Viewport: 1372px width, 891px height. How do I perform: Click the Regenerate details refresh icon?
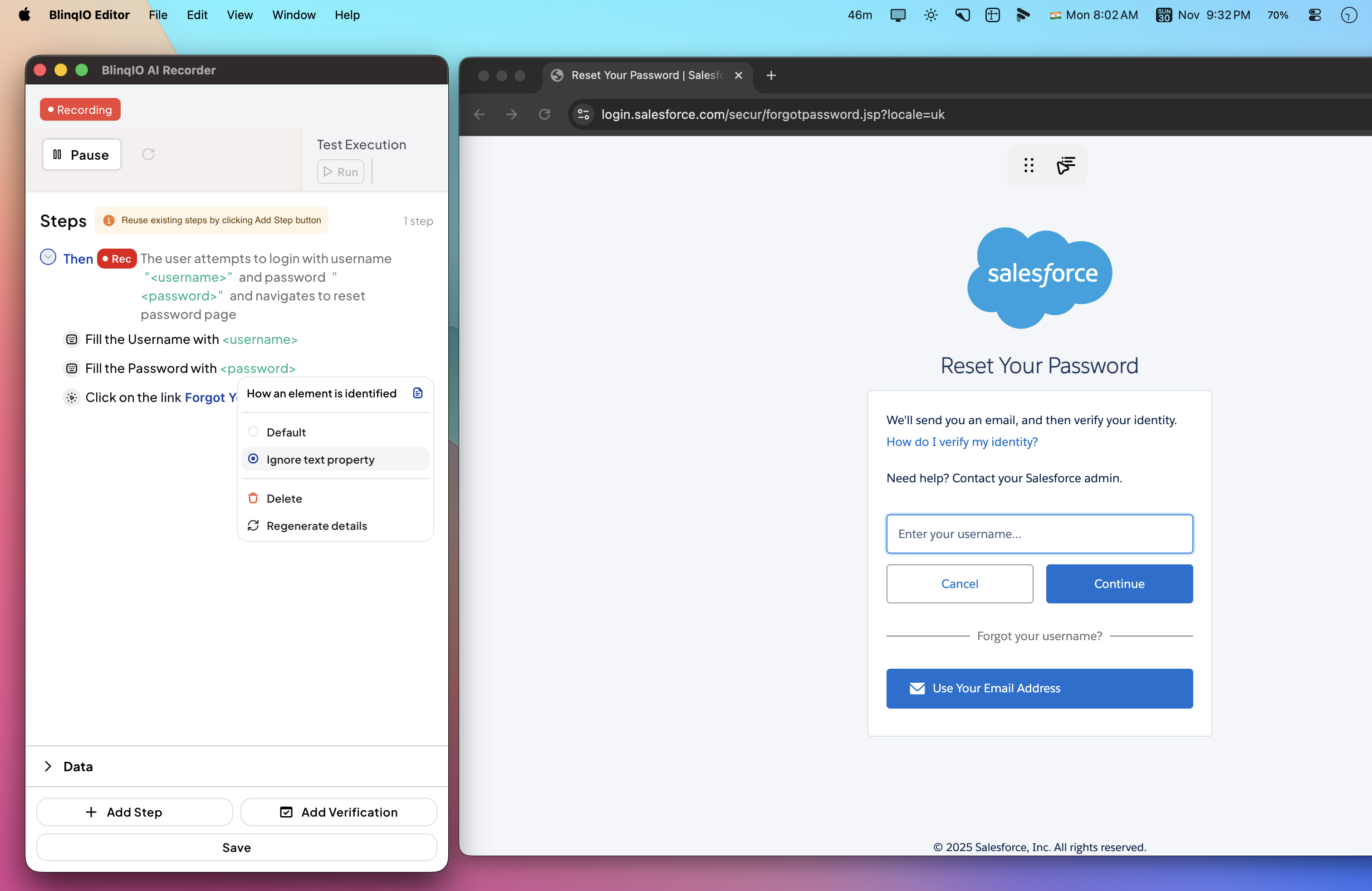(x=253, y=525)
